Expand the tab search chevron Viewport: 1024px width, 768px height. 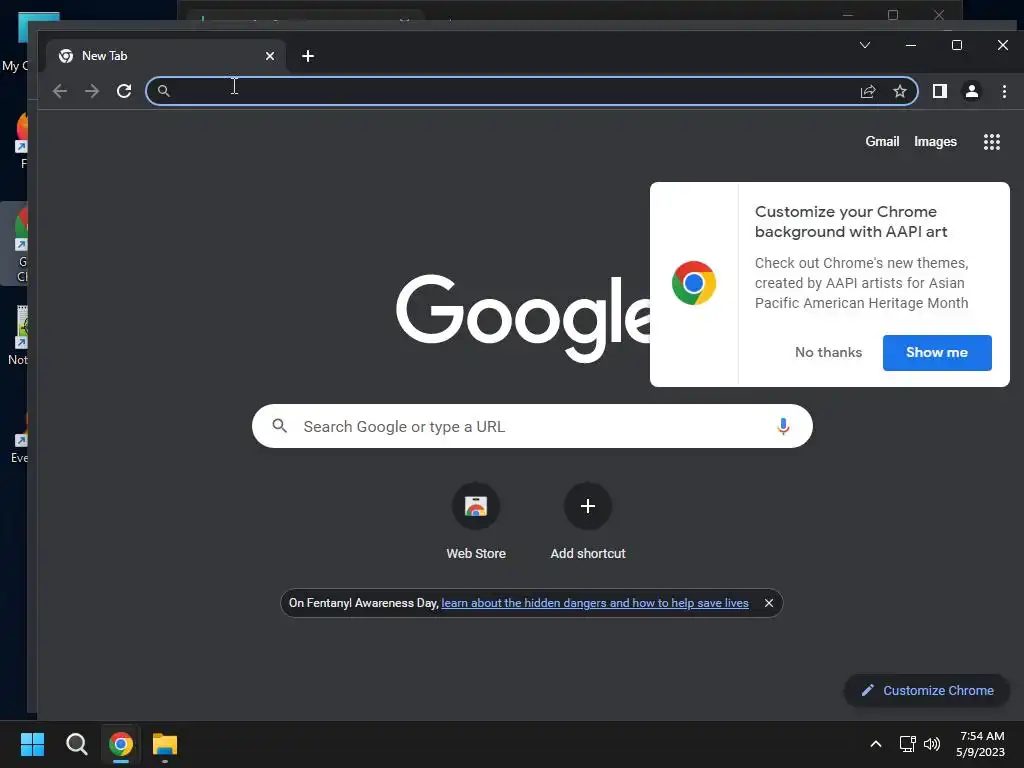coord(865,45)
